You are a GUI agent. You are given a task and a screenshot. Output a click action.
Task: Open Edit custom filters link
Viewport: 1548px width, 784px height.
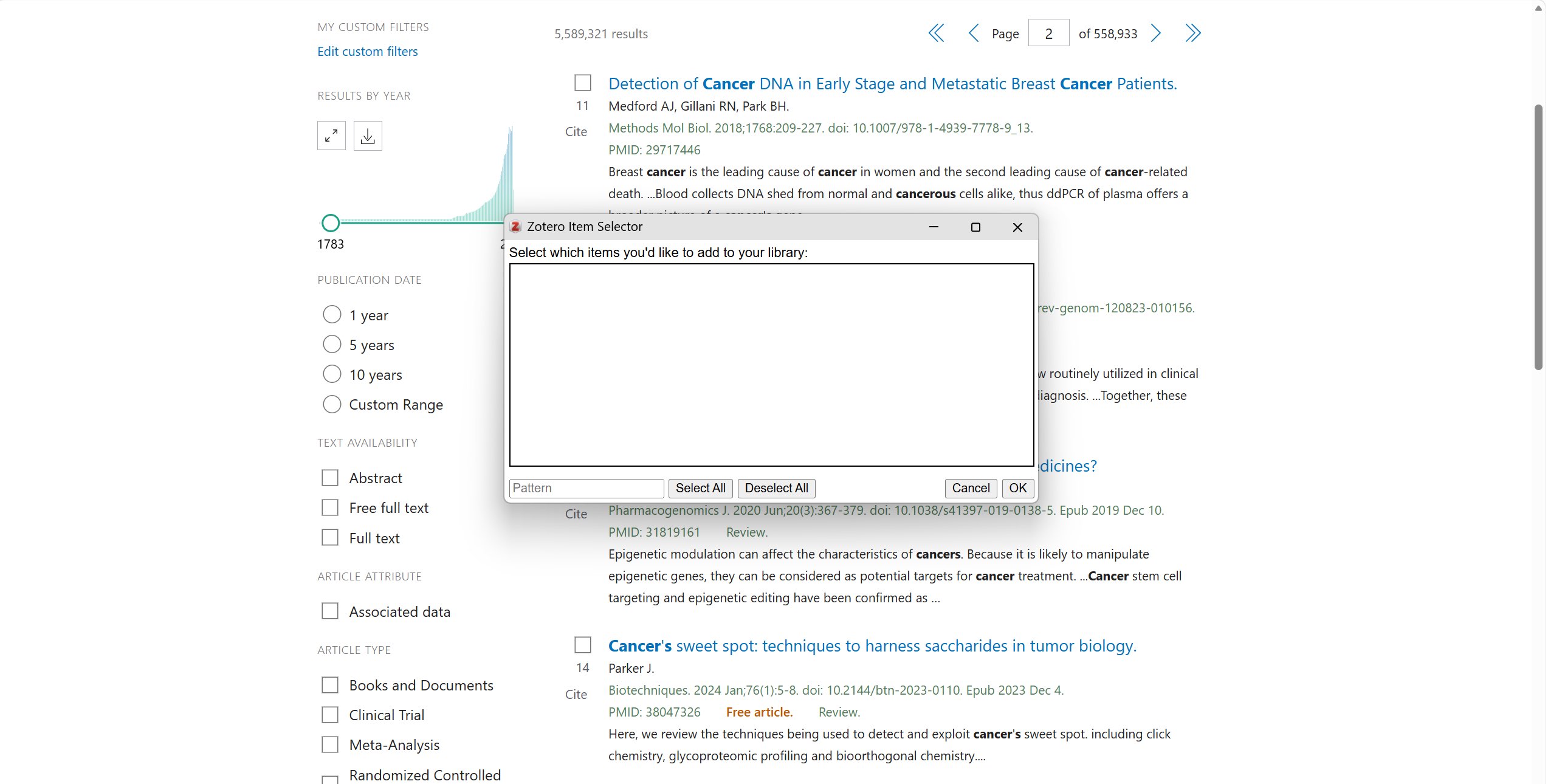coord(367,52)
